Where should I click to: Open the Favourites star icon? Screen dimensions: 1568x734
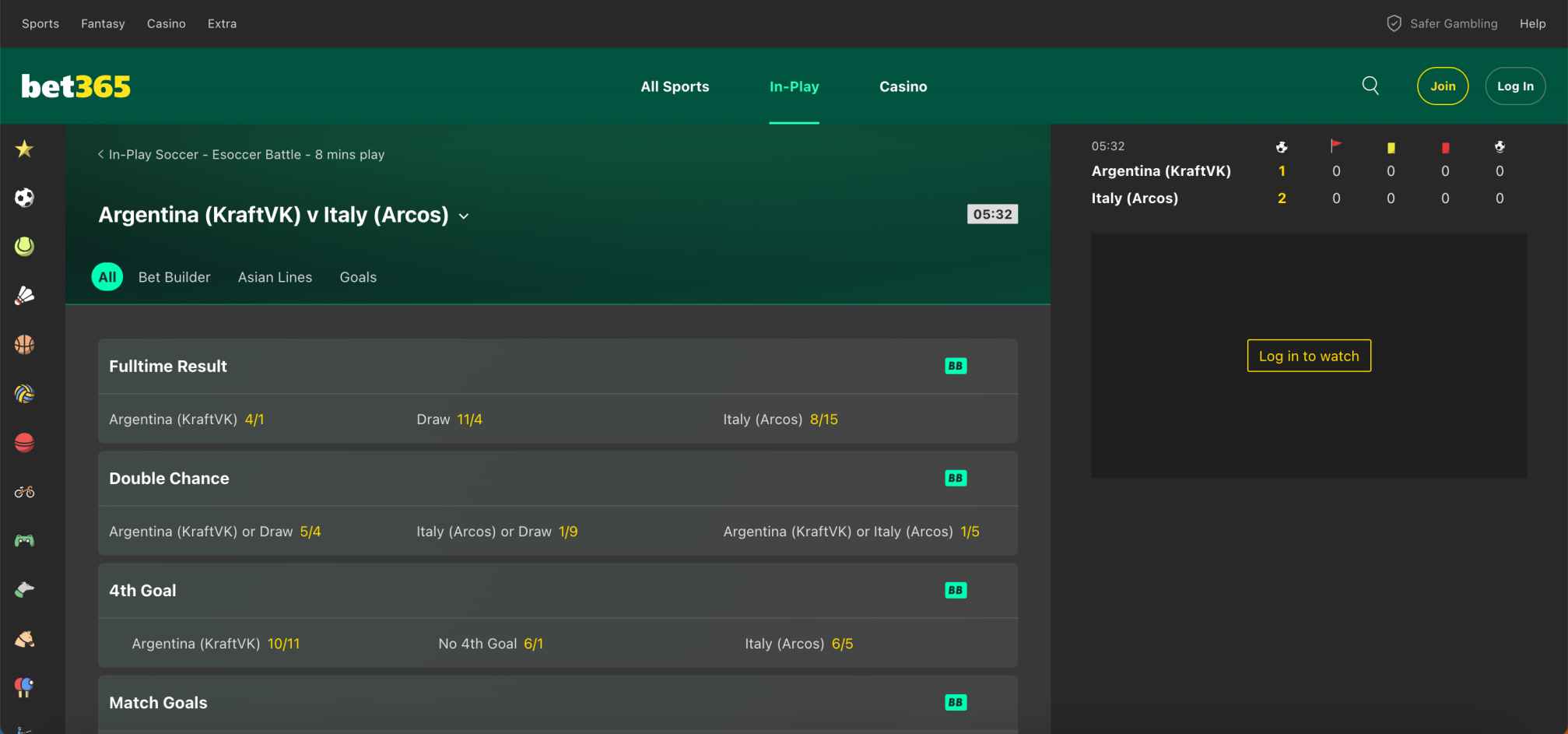tap(24, 148)
